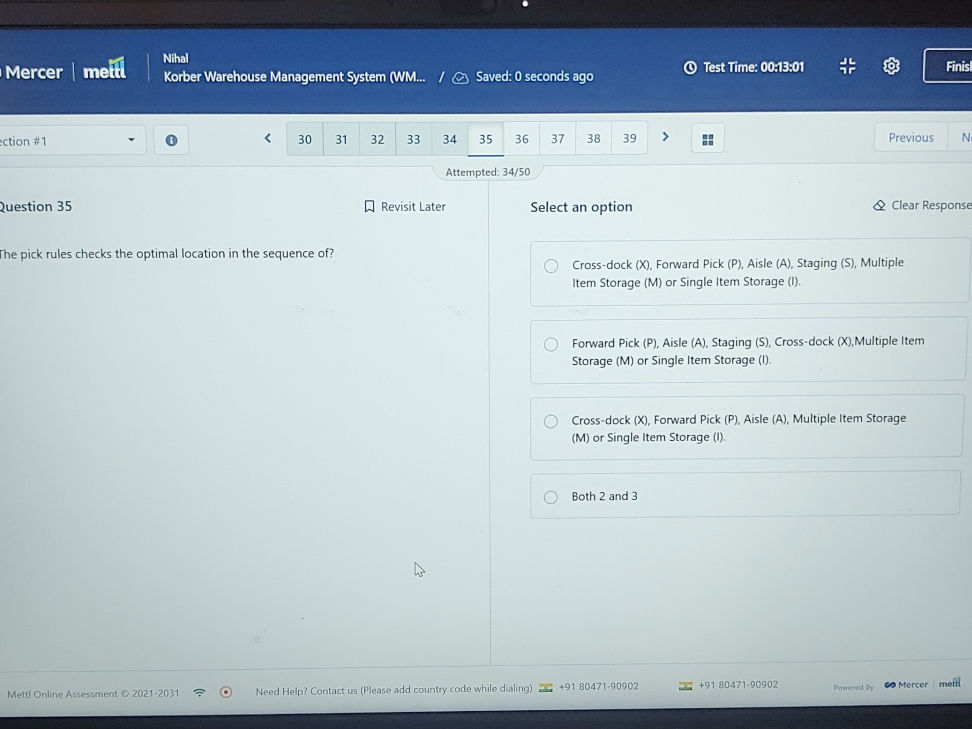Open the question grid view icon
Image resolution: width=972 pixels, height=729 pixels.
pyautogui.click(x=707, y=139)
